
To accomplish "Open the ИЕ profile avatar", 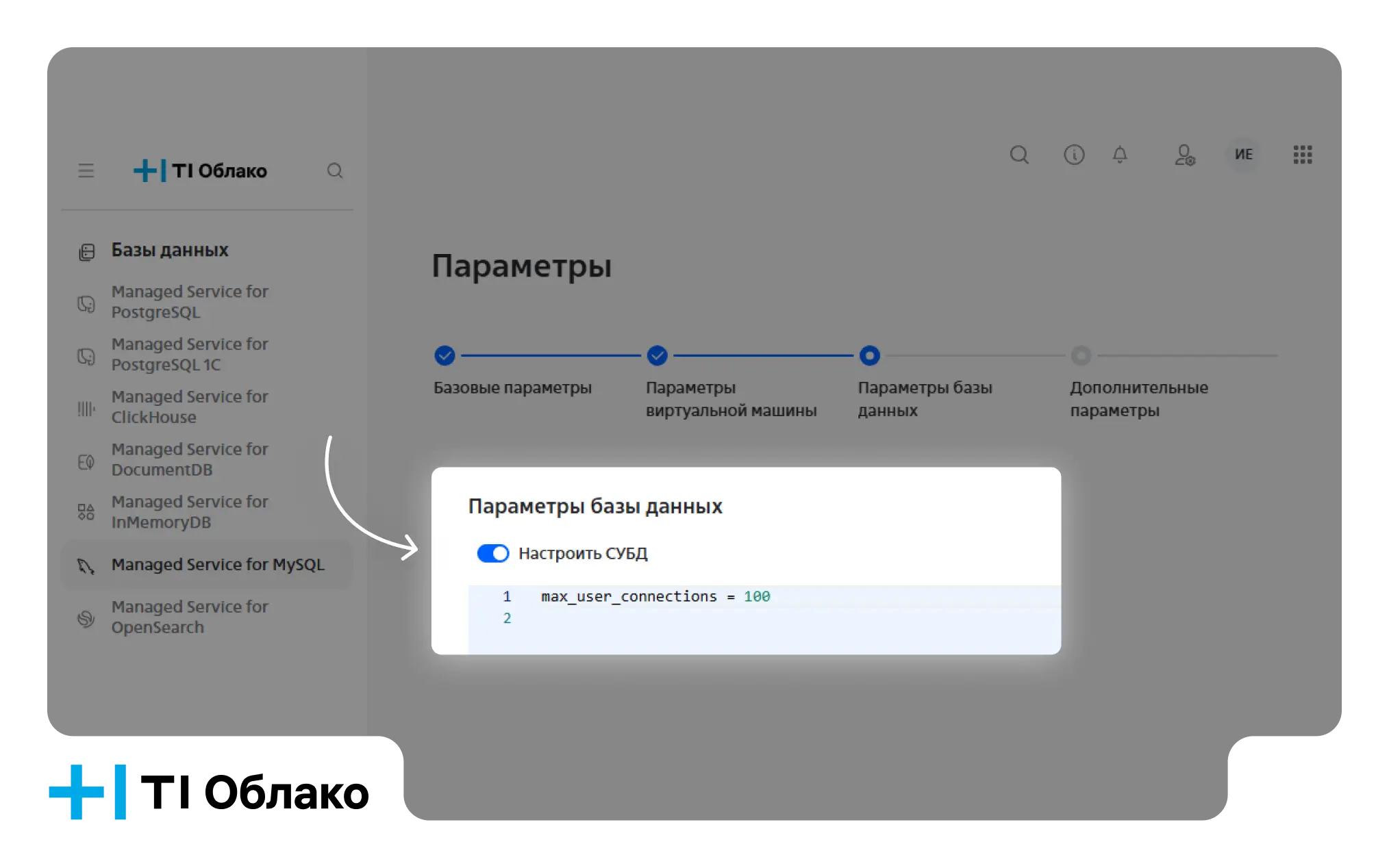I will pos(1243,155).
